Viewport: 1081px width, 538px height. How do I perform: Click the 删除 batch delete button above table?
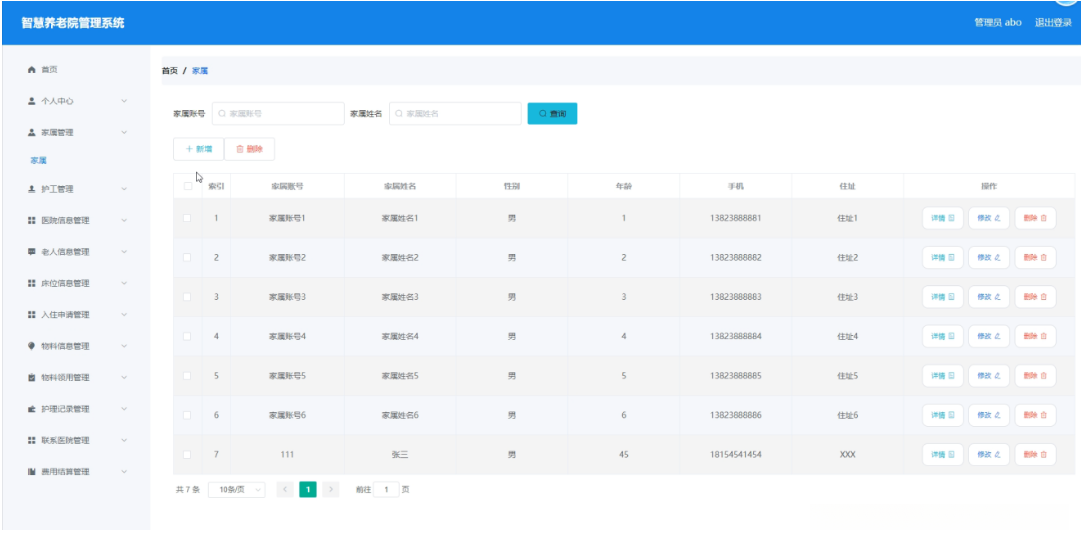click(x=250, y=149)
